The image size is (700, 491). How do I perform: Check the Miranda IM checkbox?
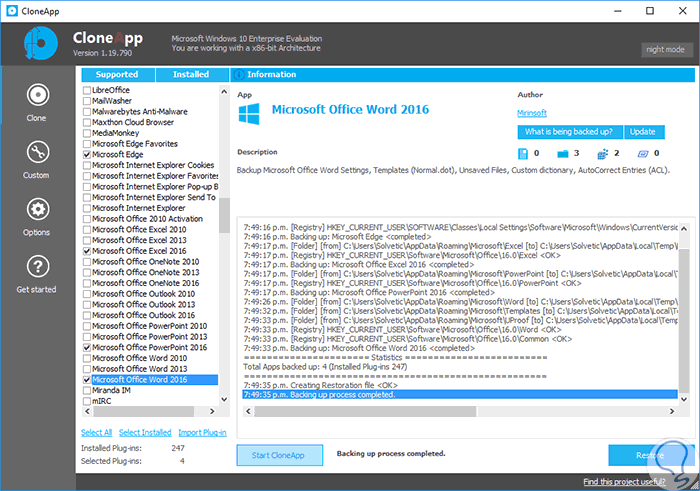(x=87, y=391)
